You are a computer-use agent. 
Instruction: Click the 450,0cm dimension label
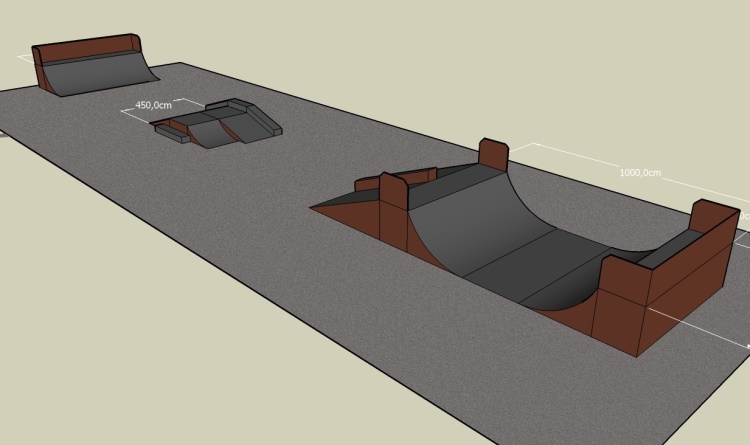150,105
